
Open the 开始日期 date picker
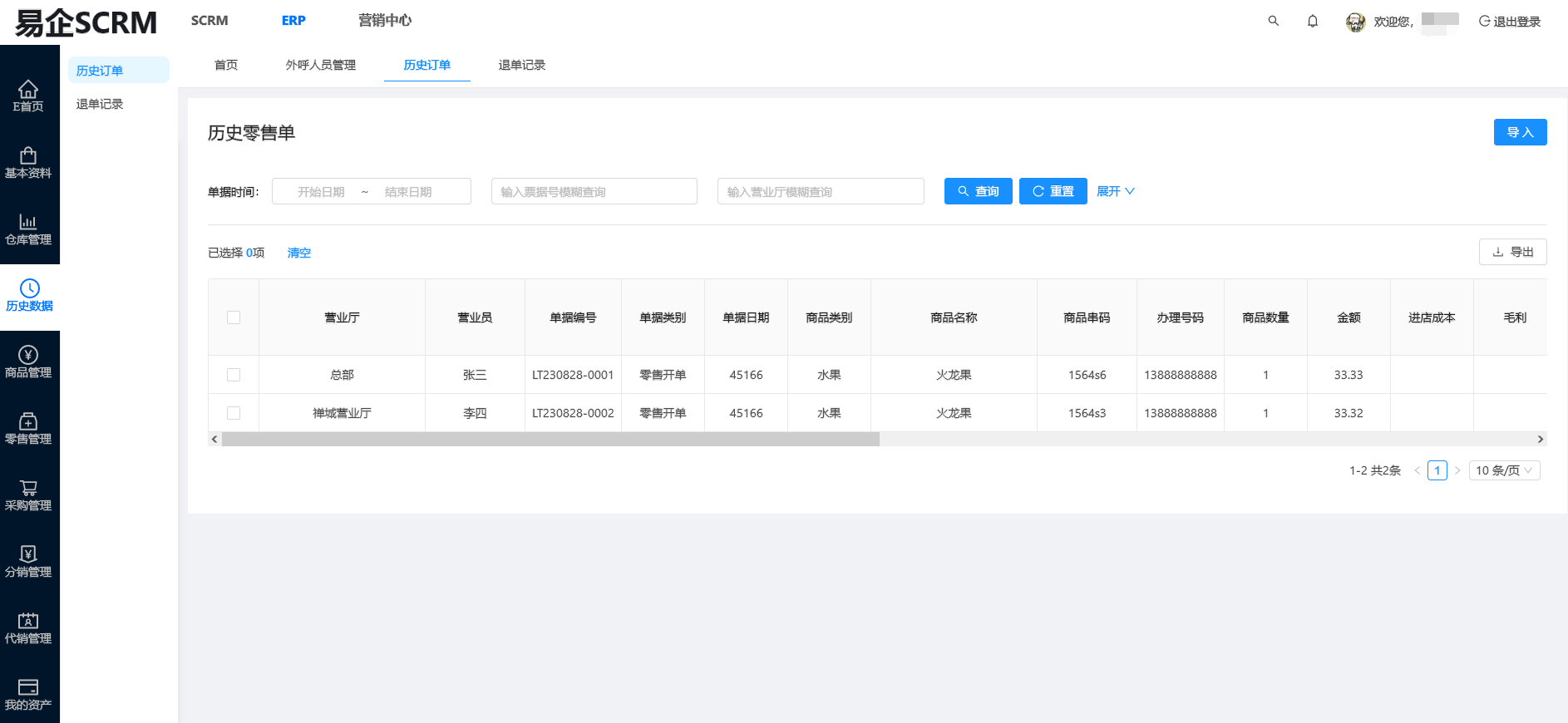click(x=321, y=192)
